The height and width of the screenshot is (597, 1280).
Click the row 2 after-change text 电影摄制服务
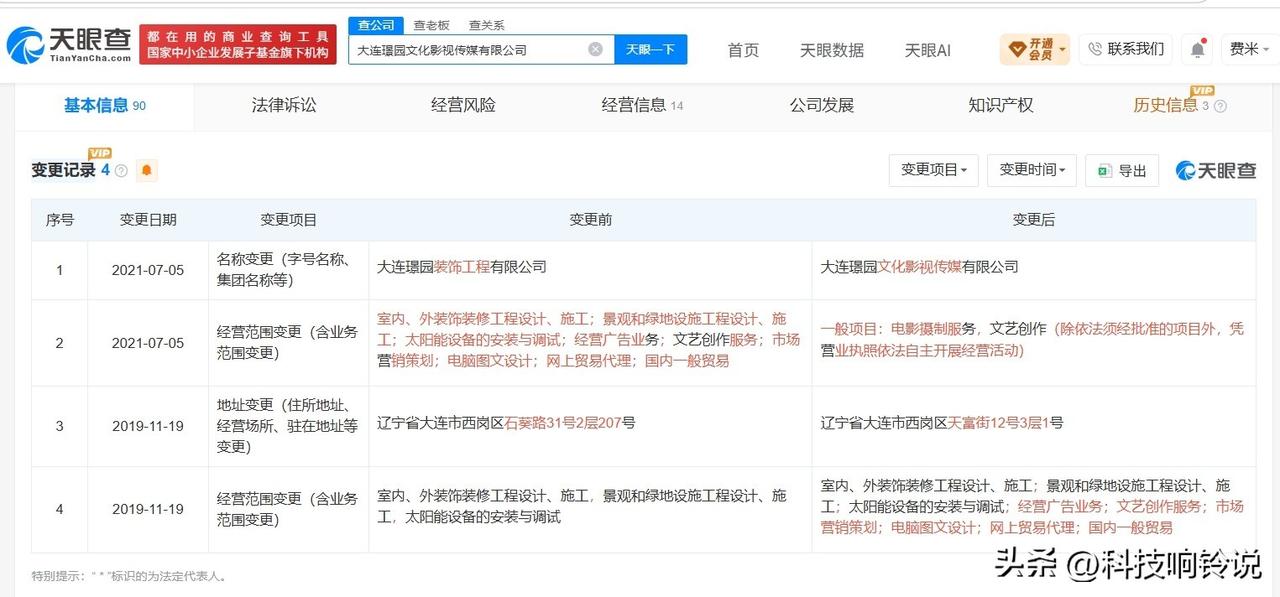933,329
